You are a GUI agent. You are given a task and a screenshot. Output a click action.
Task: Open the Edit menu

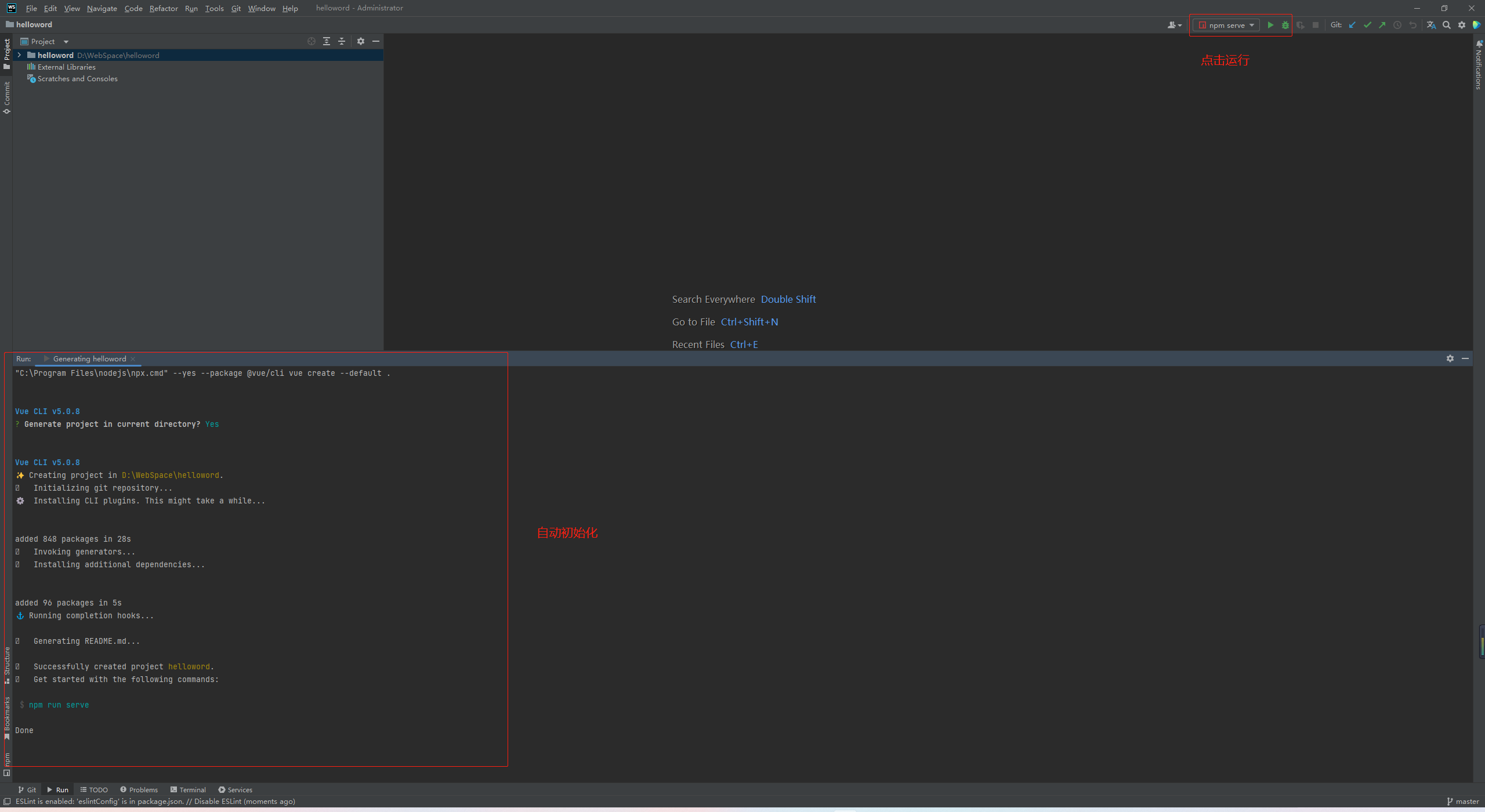[x=50, y=8]
